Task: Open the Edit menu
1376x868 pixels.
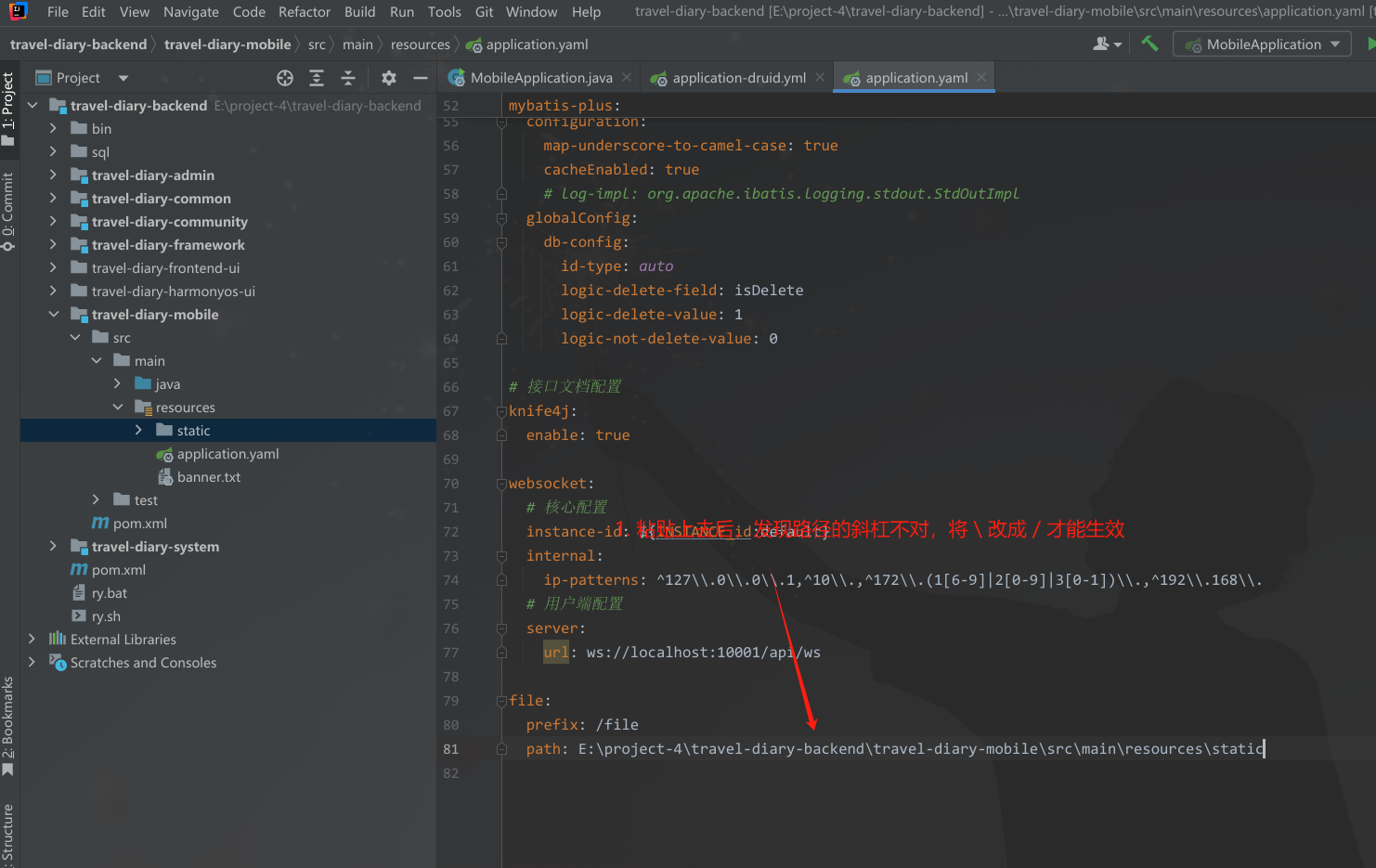Action: [93, 12]
